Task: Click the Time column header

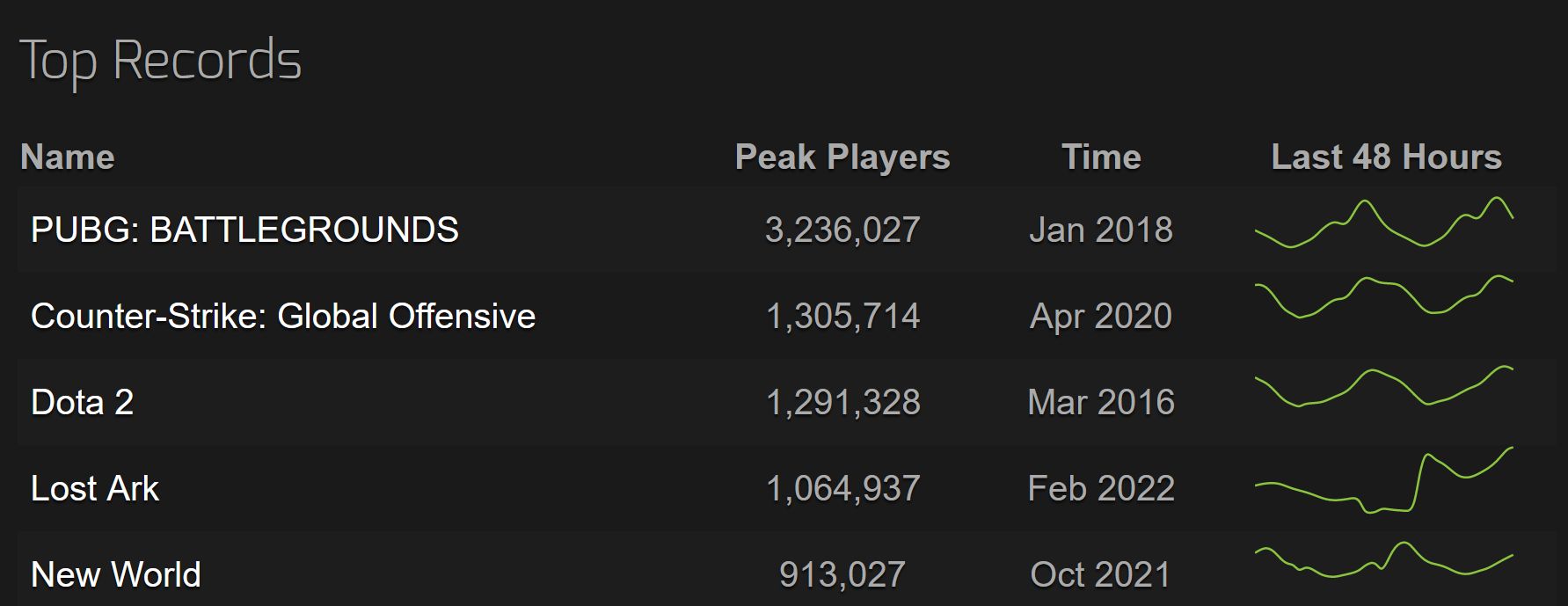Action: (x=1101, y=157)
